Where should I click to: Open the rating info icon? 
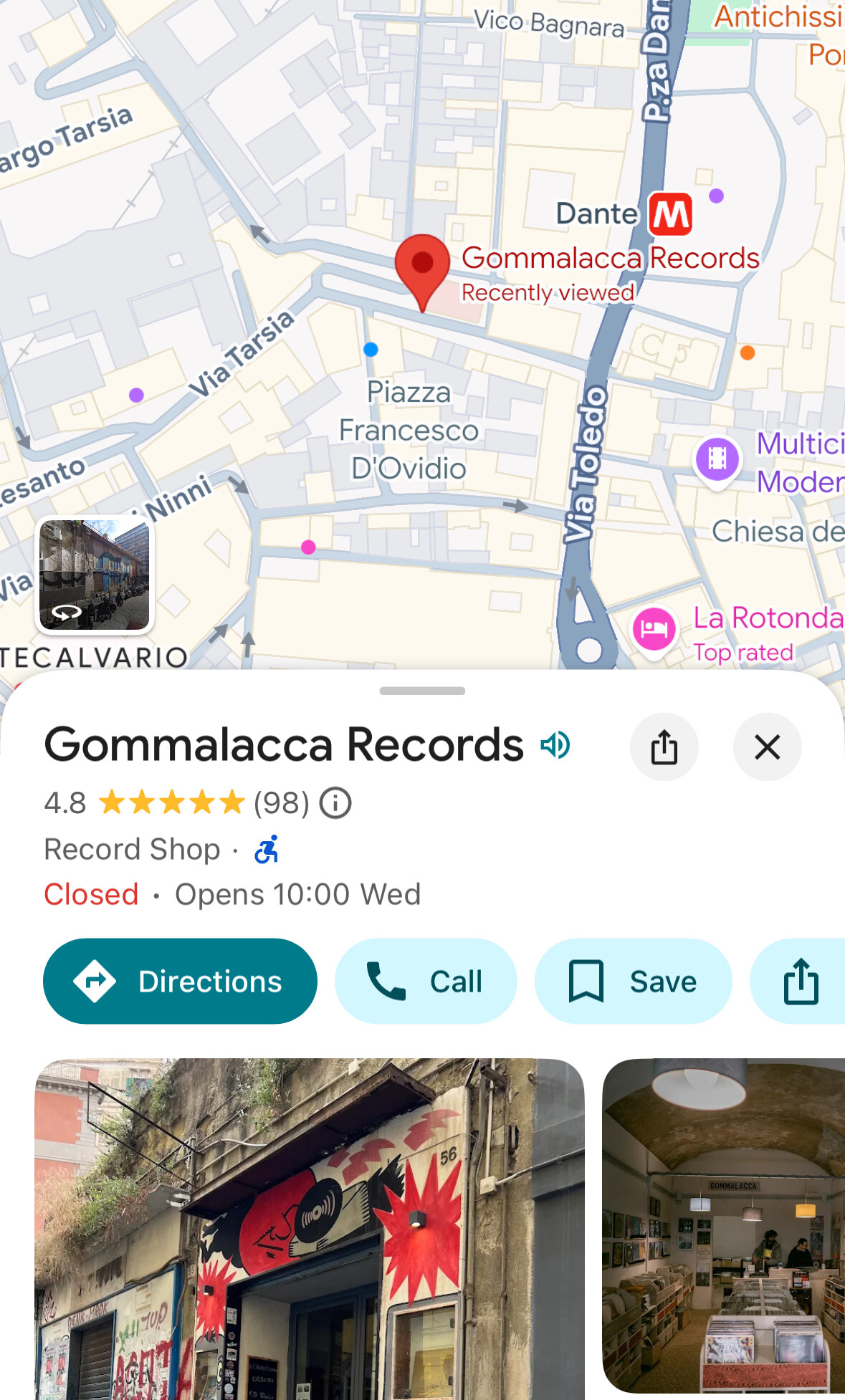pos(335,803)
